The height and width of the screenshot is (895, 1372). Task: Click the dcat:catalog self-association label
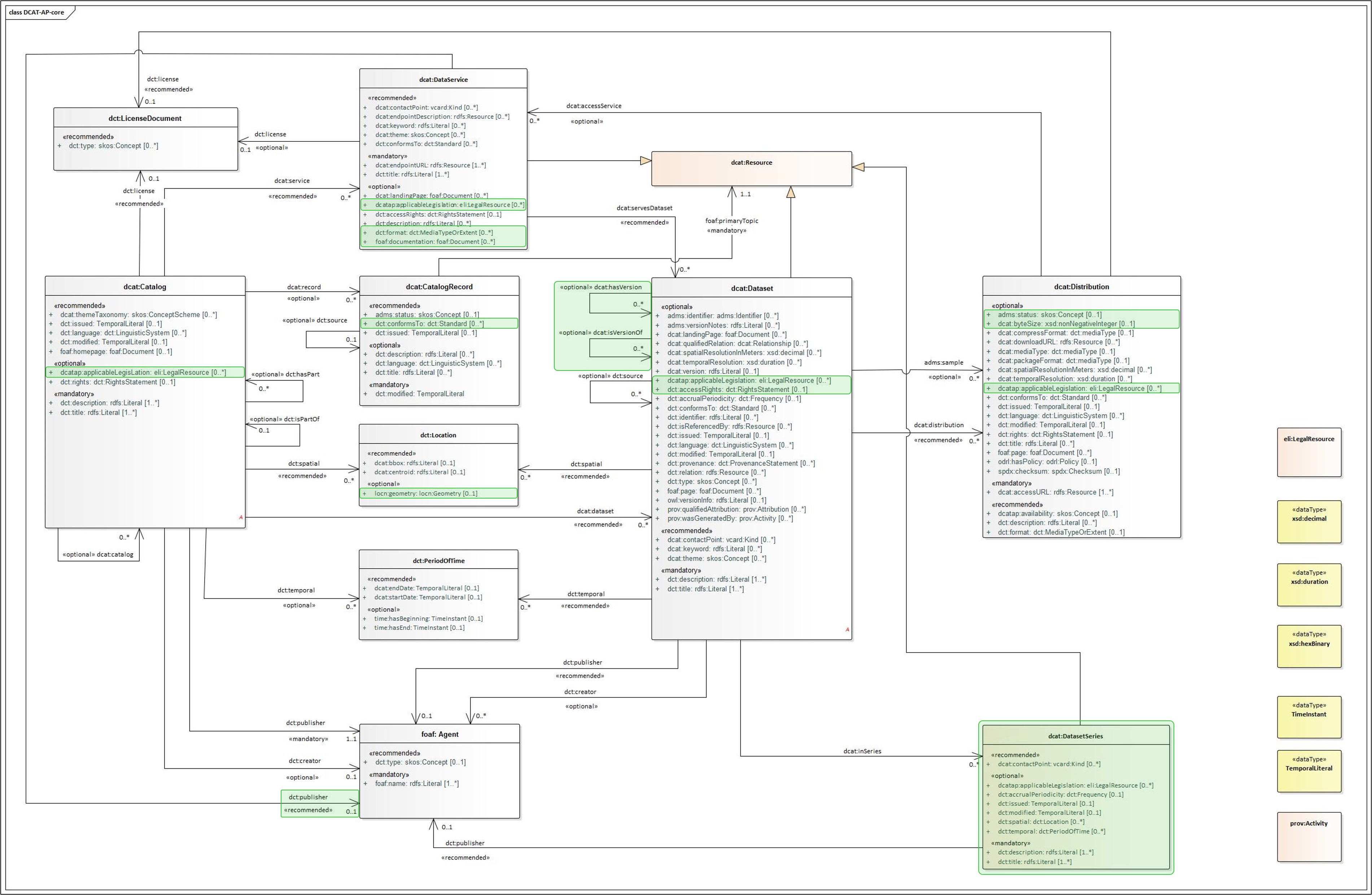pyautogui.click(x=115, y=554)
